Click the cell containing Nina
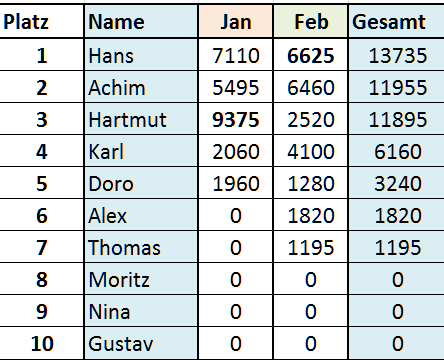 (x=141, y=311)
